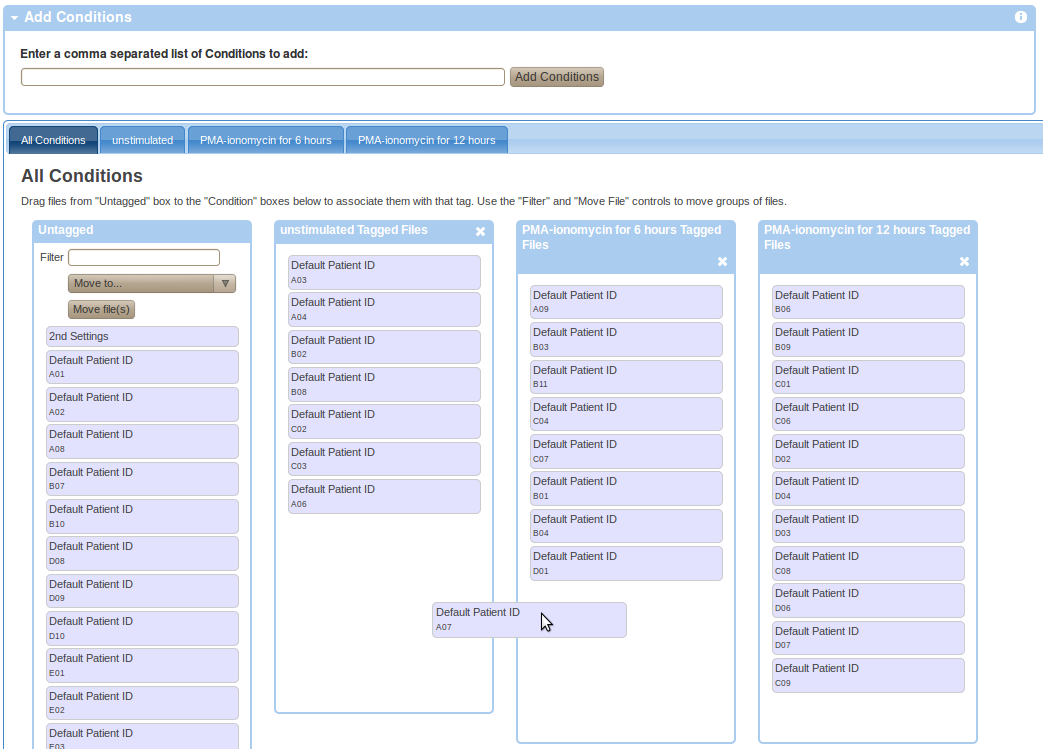Click the Filter text box in Untagged panel
Viewport: 1043px width, 749px height.
(143, 257)
